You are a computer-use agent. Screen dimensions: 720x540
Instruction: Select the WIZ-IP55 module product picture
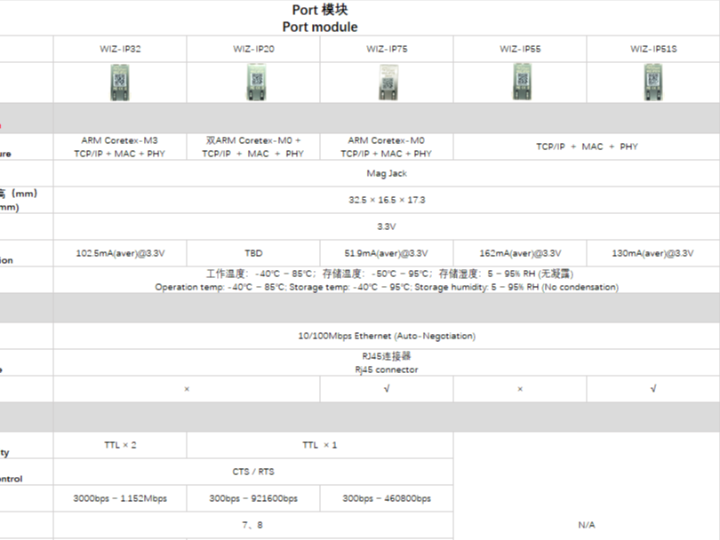coord(520,82)
